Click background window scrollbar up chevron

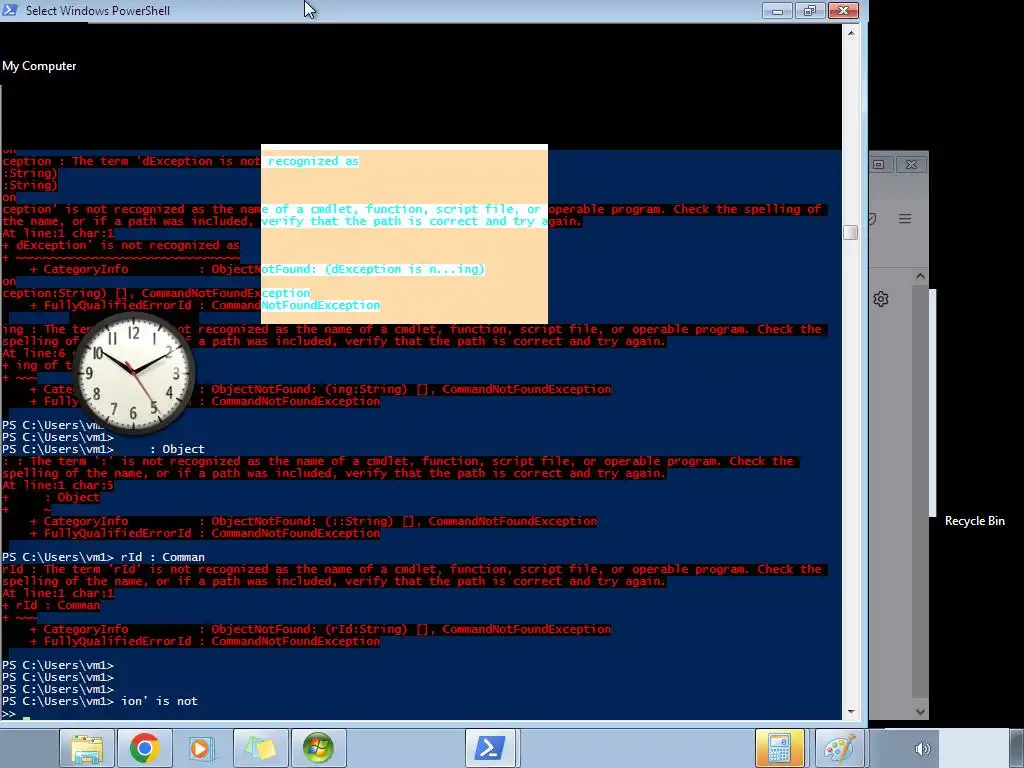point(920,276)
